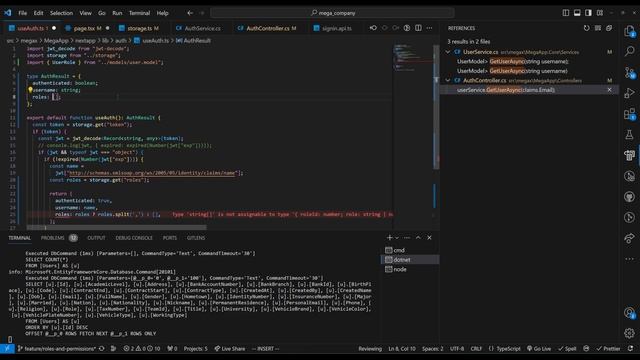This screenshot has height=360, width=640.
Task: Open the File menu
Action: pyautogui.click(x=22, y=13)
